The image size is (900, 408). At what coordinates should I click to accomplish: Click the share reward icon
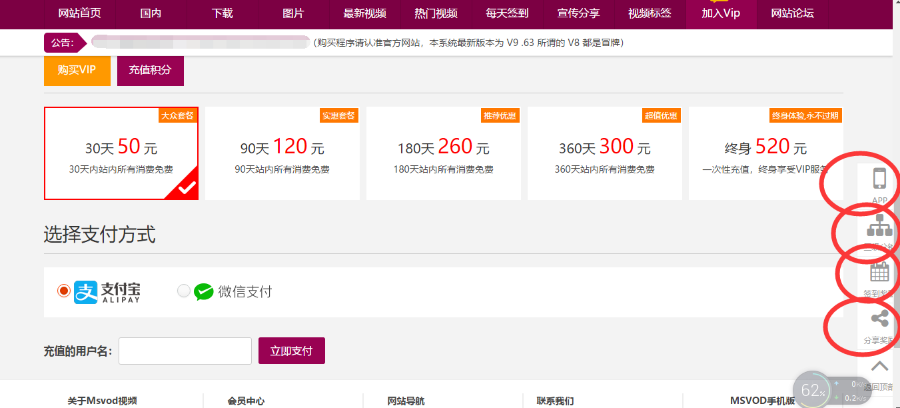[x=879, y=319]
